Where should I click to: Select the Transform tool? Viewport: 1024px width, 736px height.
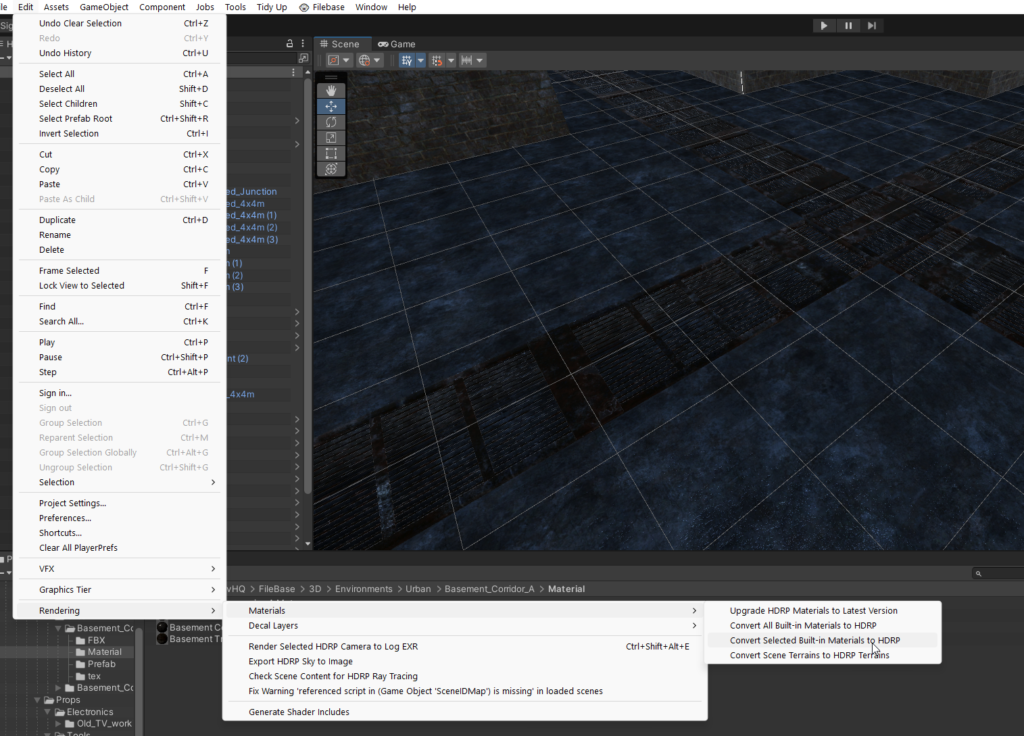[331, 170]
